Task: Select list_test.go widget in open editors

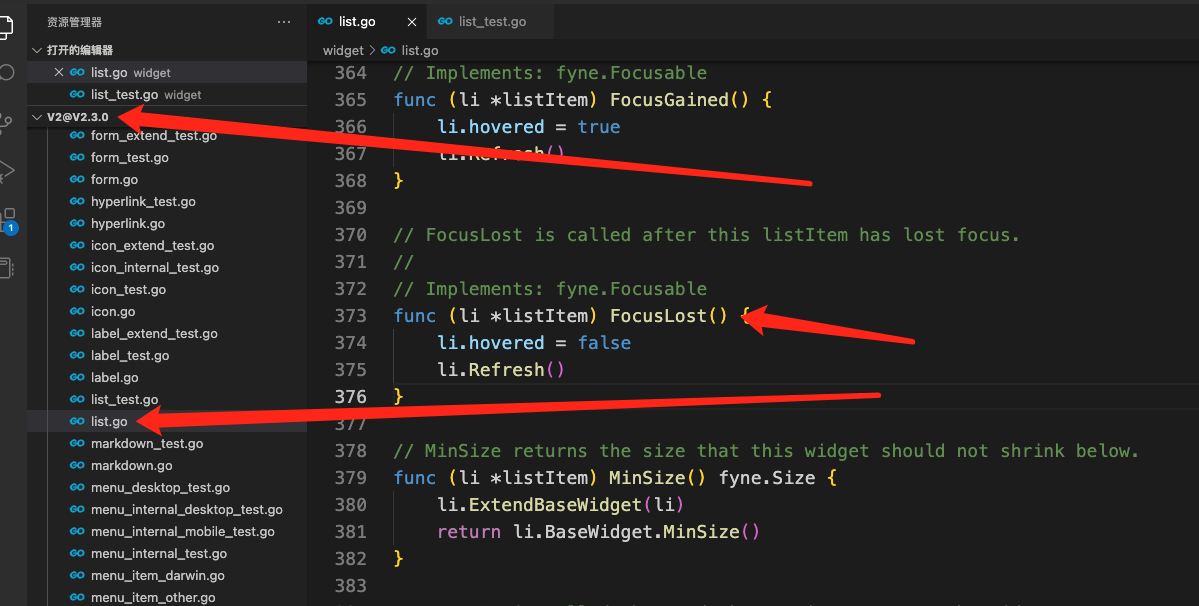Action: click(x=167, y=95)
